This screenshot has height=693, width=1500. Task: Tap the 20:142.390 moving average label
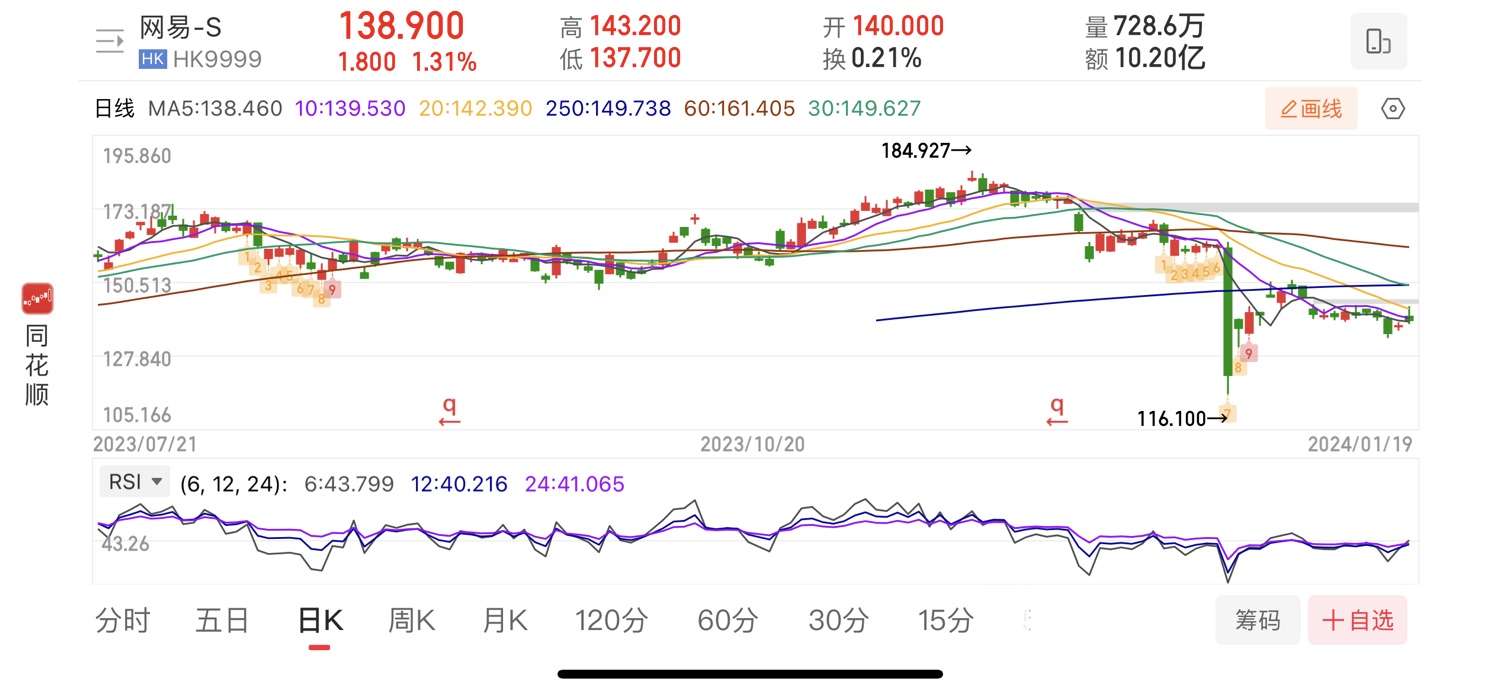(475, 108)
